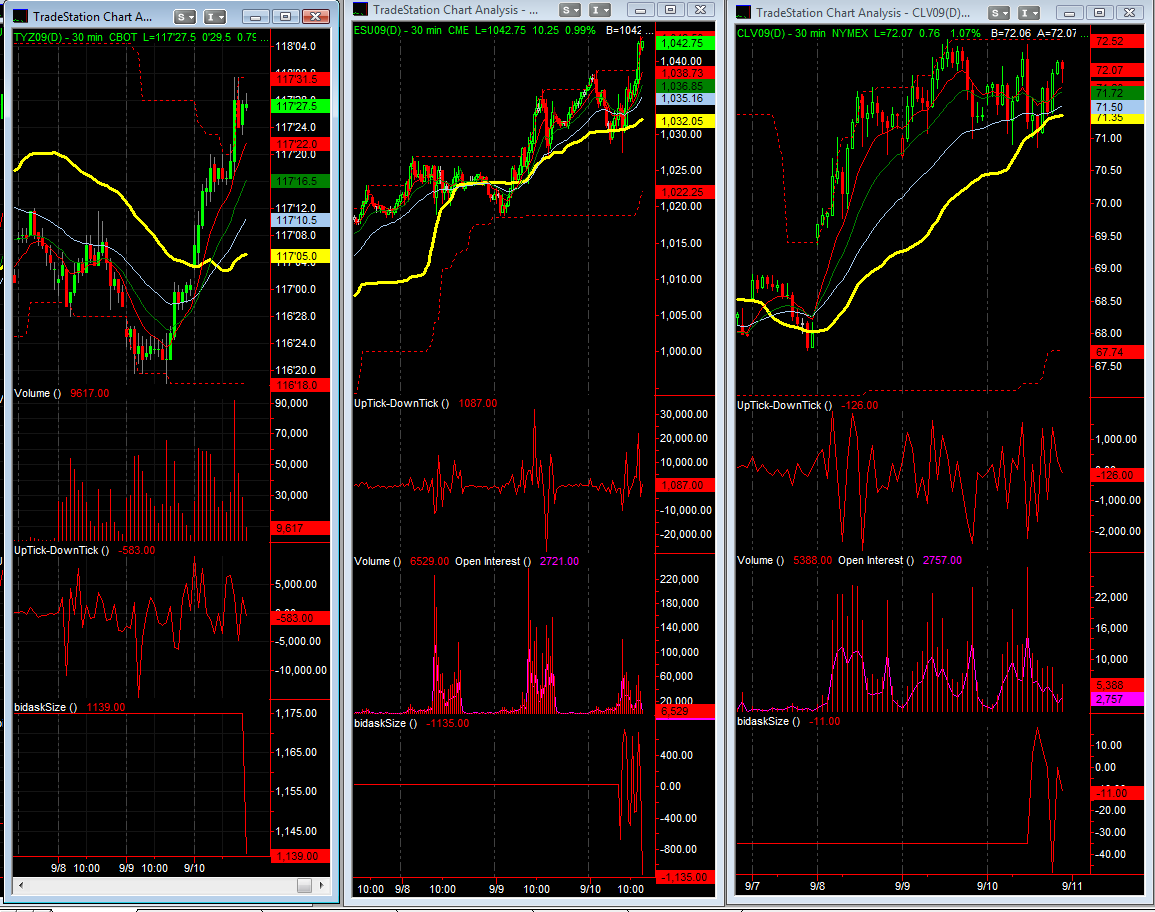Maximize the CLV09 chart window
The image size is (1155, 912).
pos(1100,12)
